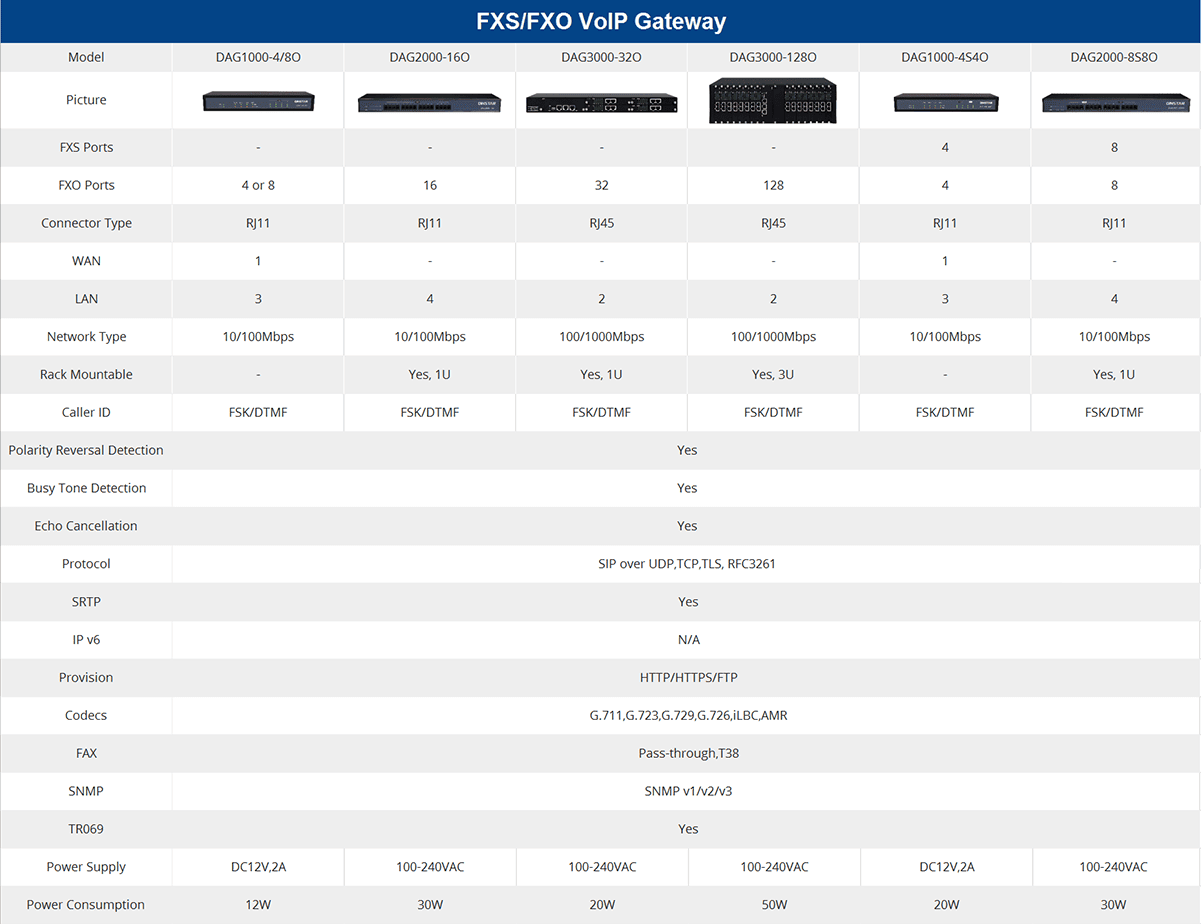
Task: Select the DAG1000-4/8O model name
Action: [258, 58]
